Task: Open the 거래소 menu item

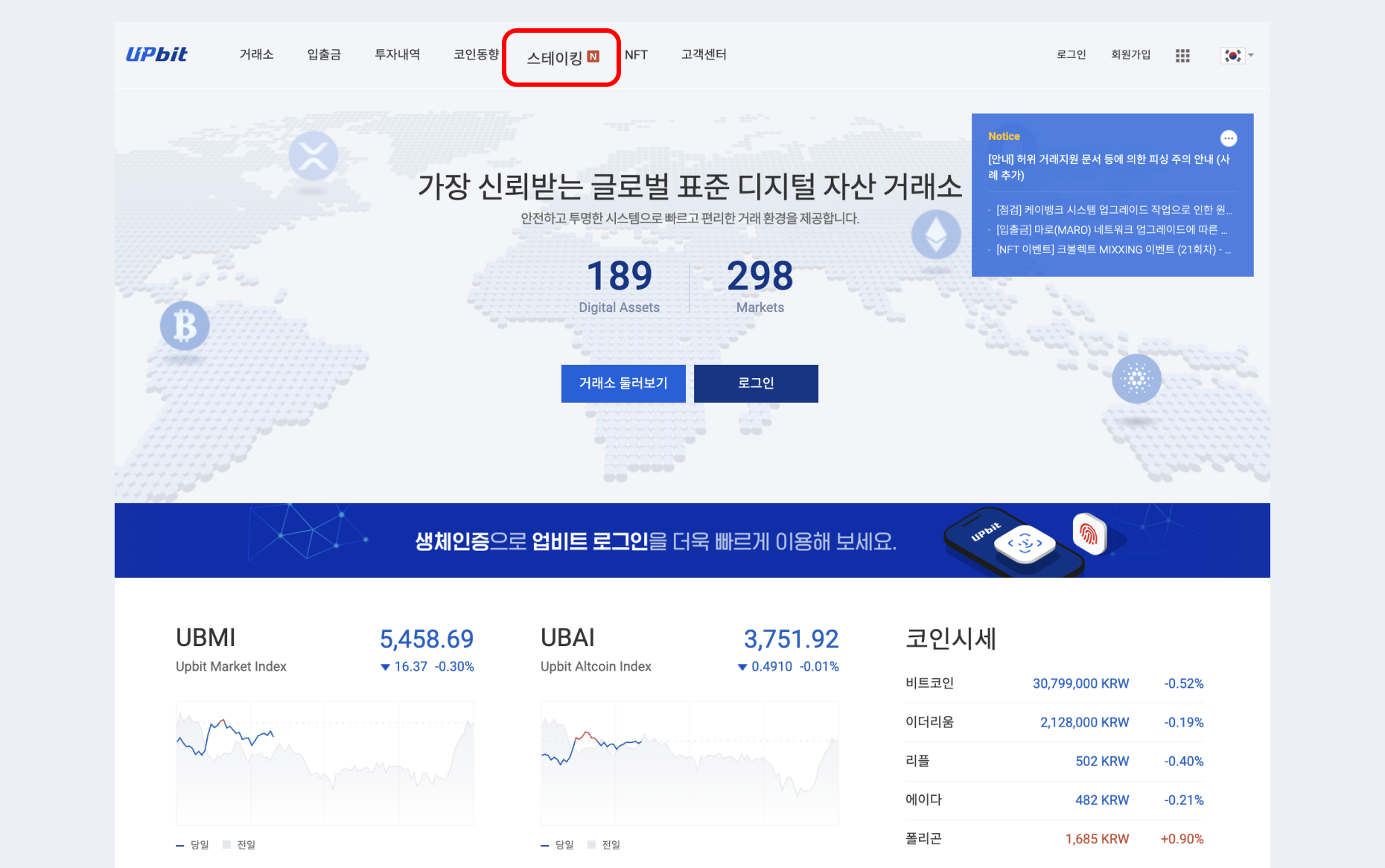Action: pos(256,54)
